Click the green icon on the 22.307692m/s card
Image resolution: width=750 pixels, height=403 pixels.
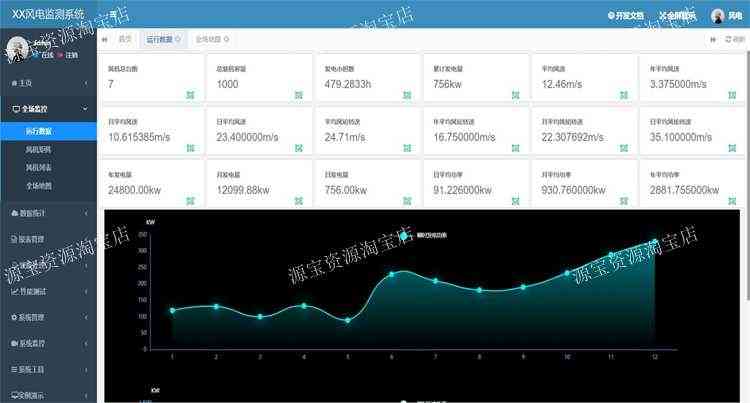click(x=624, y=148)
